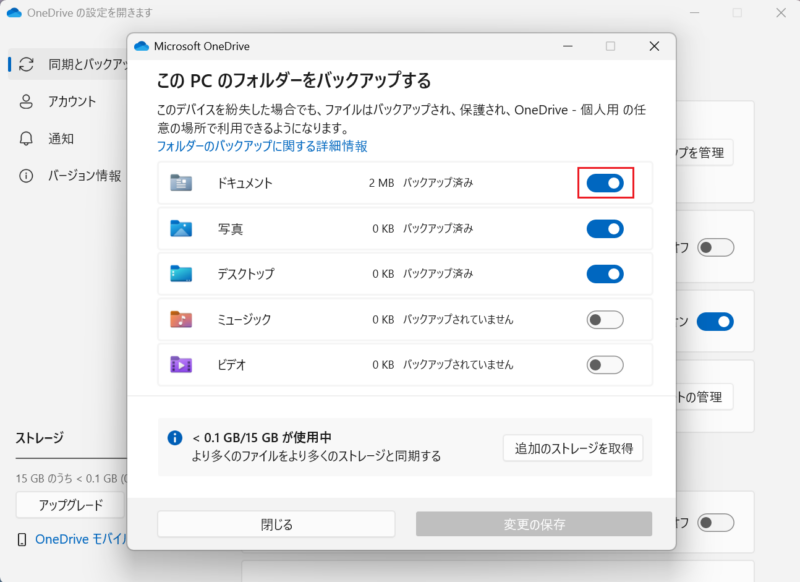Click バックアップされていません status in ビデオ row

[458, 365]
